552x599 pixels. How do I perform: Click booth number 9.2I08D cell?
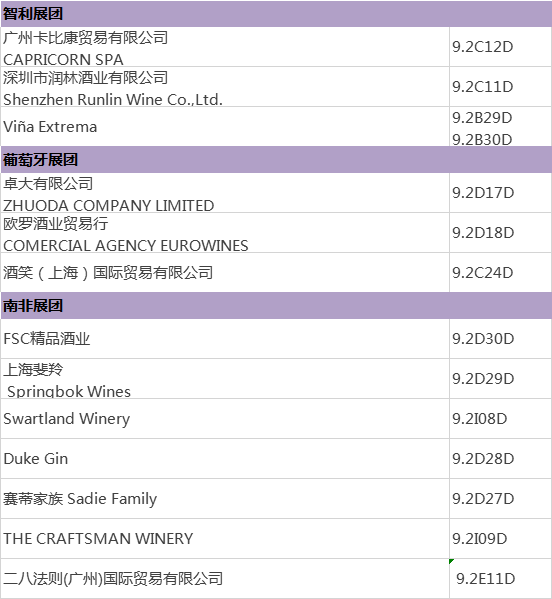pos(500,419)
